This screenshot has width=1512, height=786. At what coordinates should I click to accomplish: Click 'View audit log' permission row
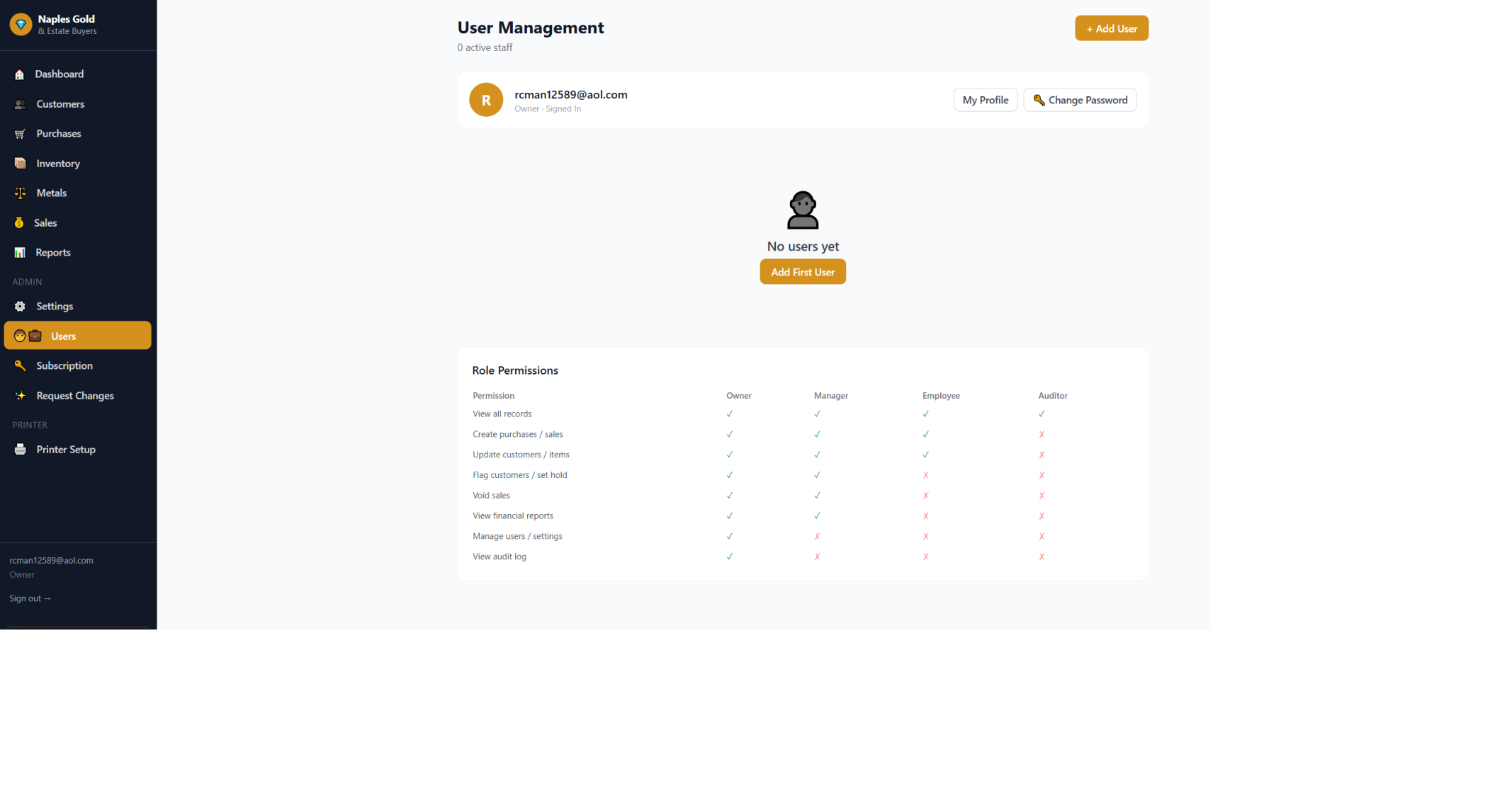[803, 557]
